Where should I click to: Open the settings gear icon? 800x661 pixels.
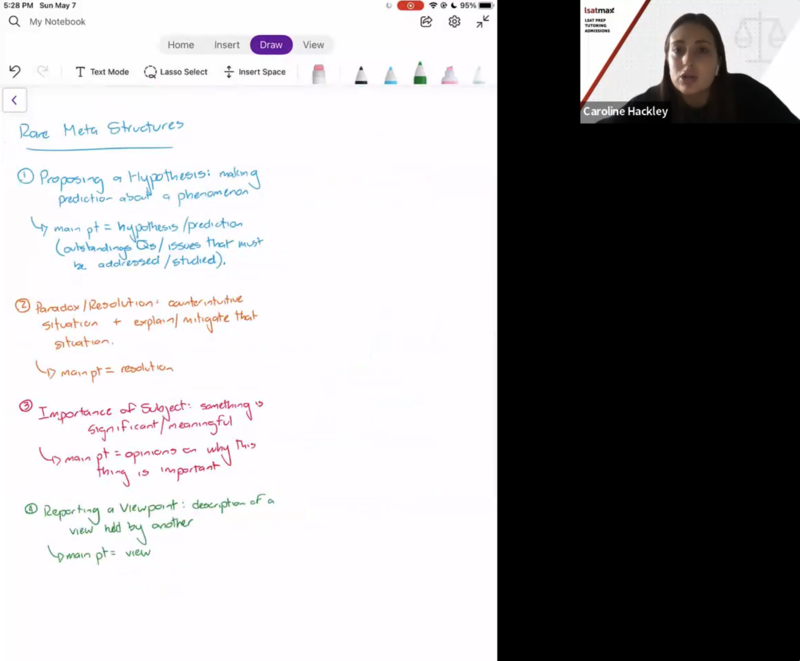tap(454, 21)
